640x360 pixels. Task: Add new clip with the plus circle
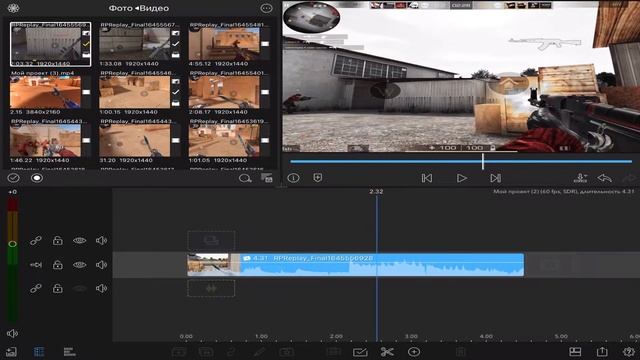click(x=414, y=352)
